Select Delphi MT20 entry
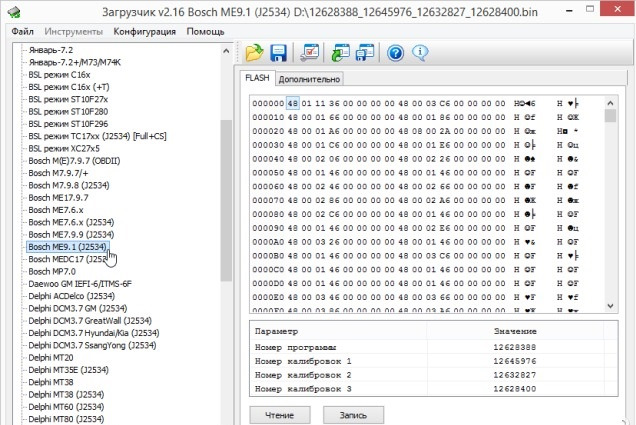 tap(51, 358)
